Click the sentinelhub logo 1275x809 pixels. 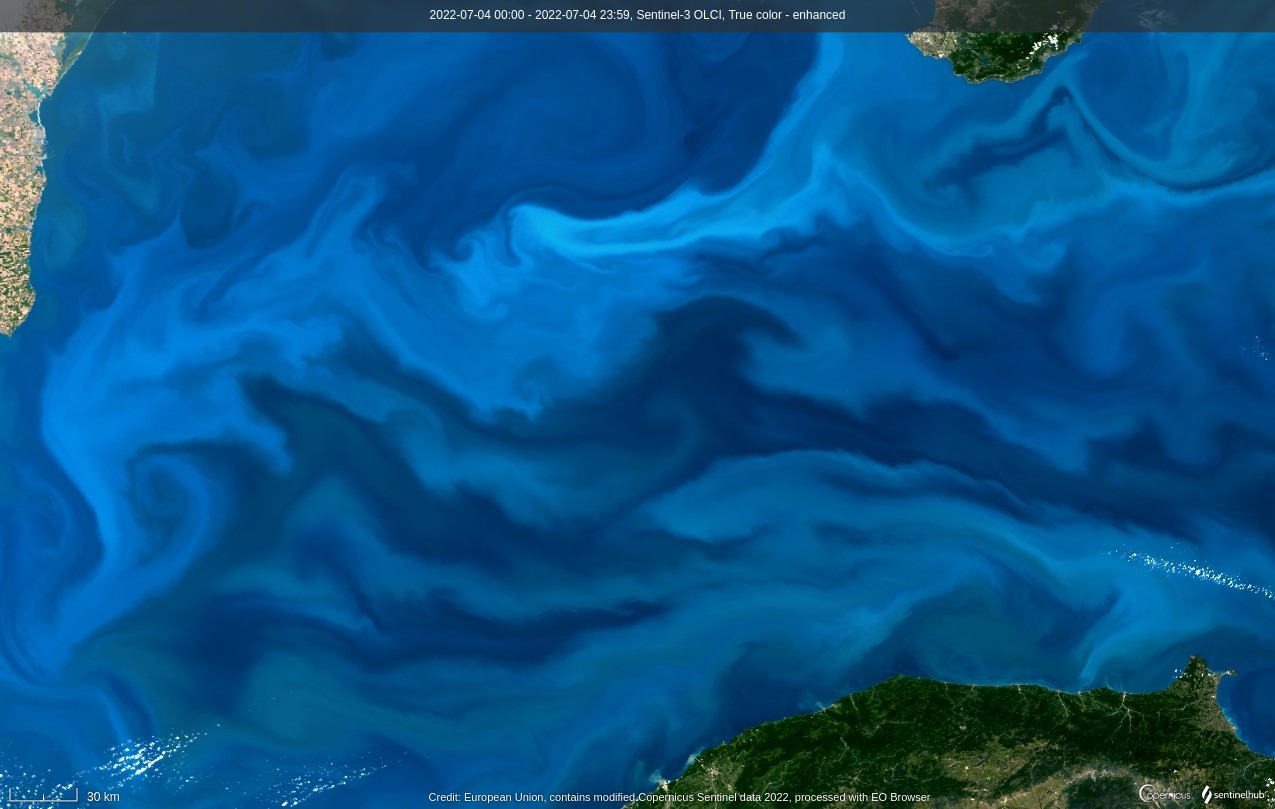pyautogui.click(x=1234, y=794)
